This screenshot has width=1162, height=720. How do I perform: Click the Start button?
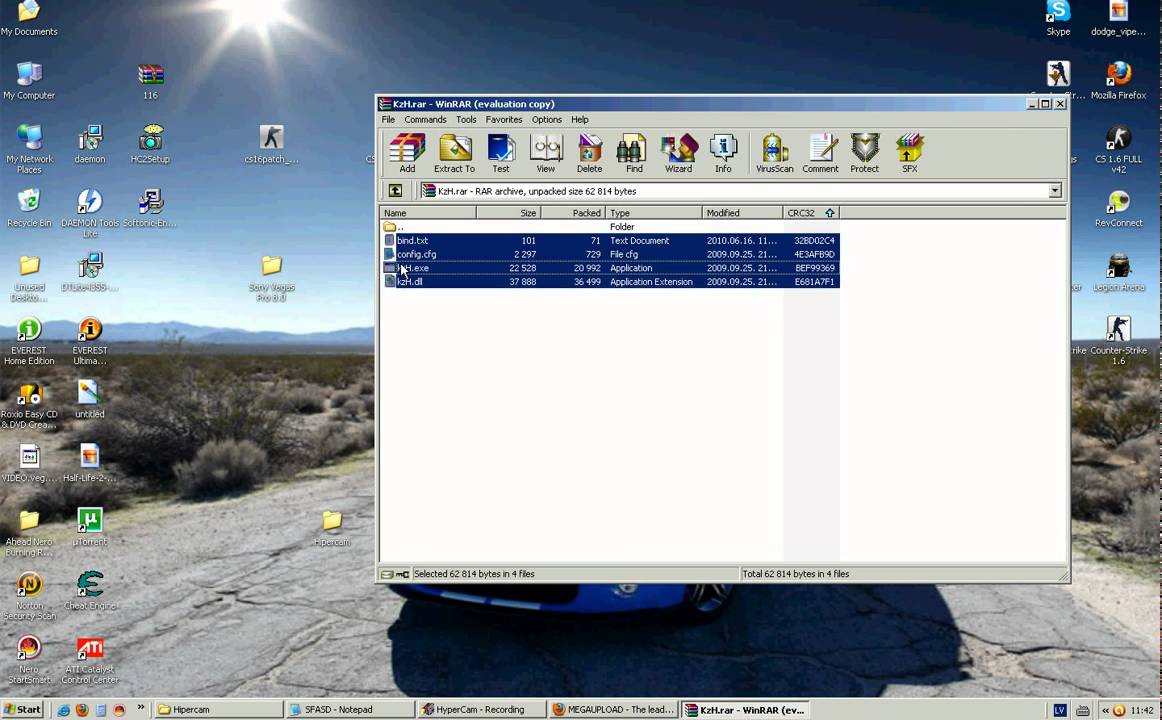point(22,710)
